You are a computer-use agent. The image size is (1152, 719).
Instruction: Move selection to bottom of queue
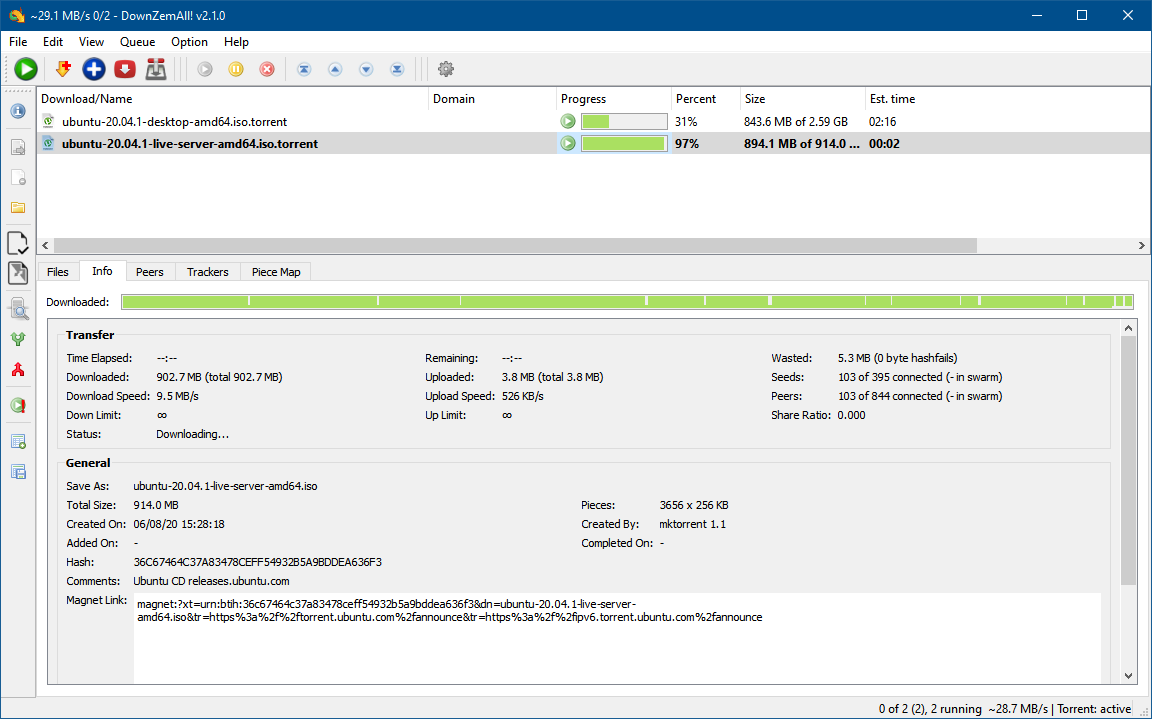click(397, 69)
